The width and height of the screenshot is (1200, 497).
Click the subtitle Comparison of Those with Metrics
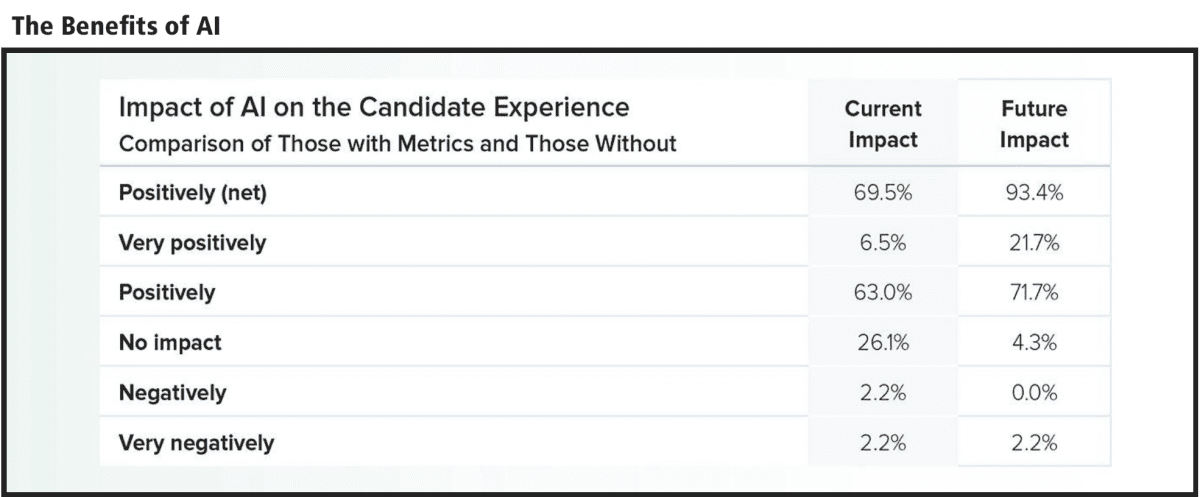click(397, 144)
